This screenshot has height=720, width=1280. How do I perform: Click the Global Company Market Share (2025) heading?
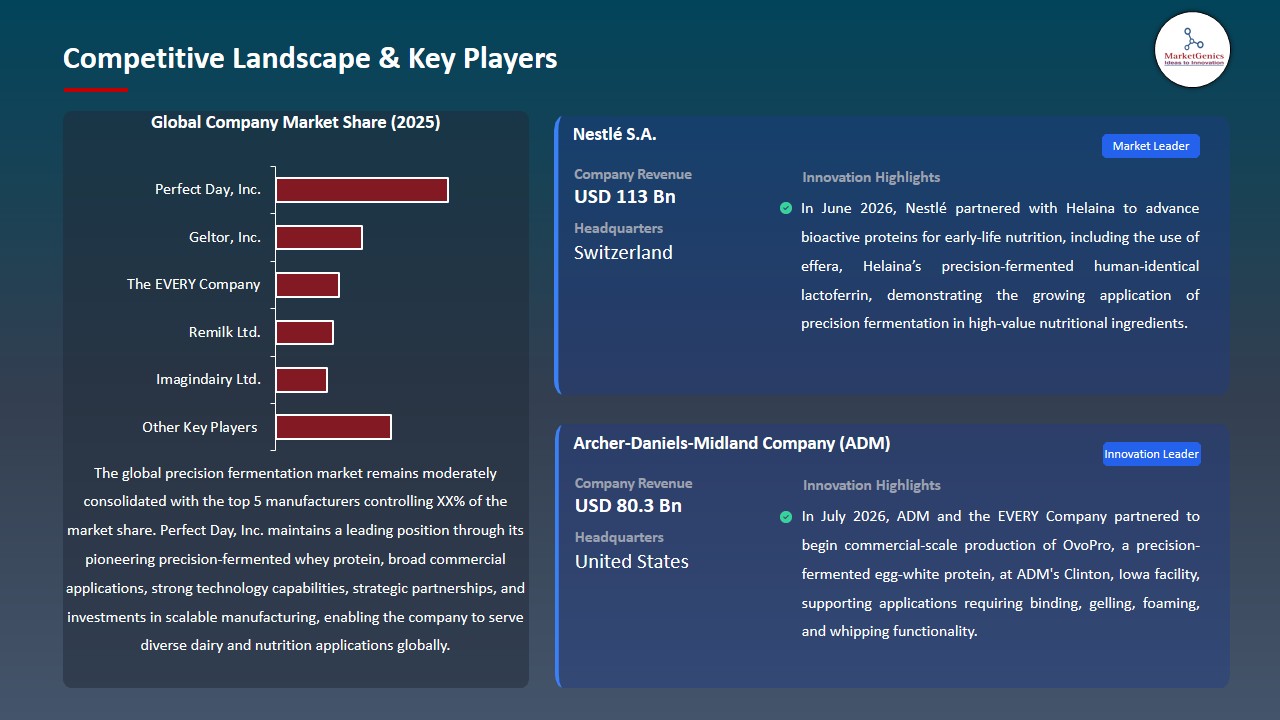pyautogui.click(x=296, y=122)
